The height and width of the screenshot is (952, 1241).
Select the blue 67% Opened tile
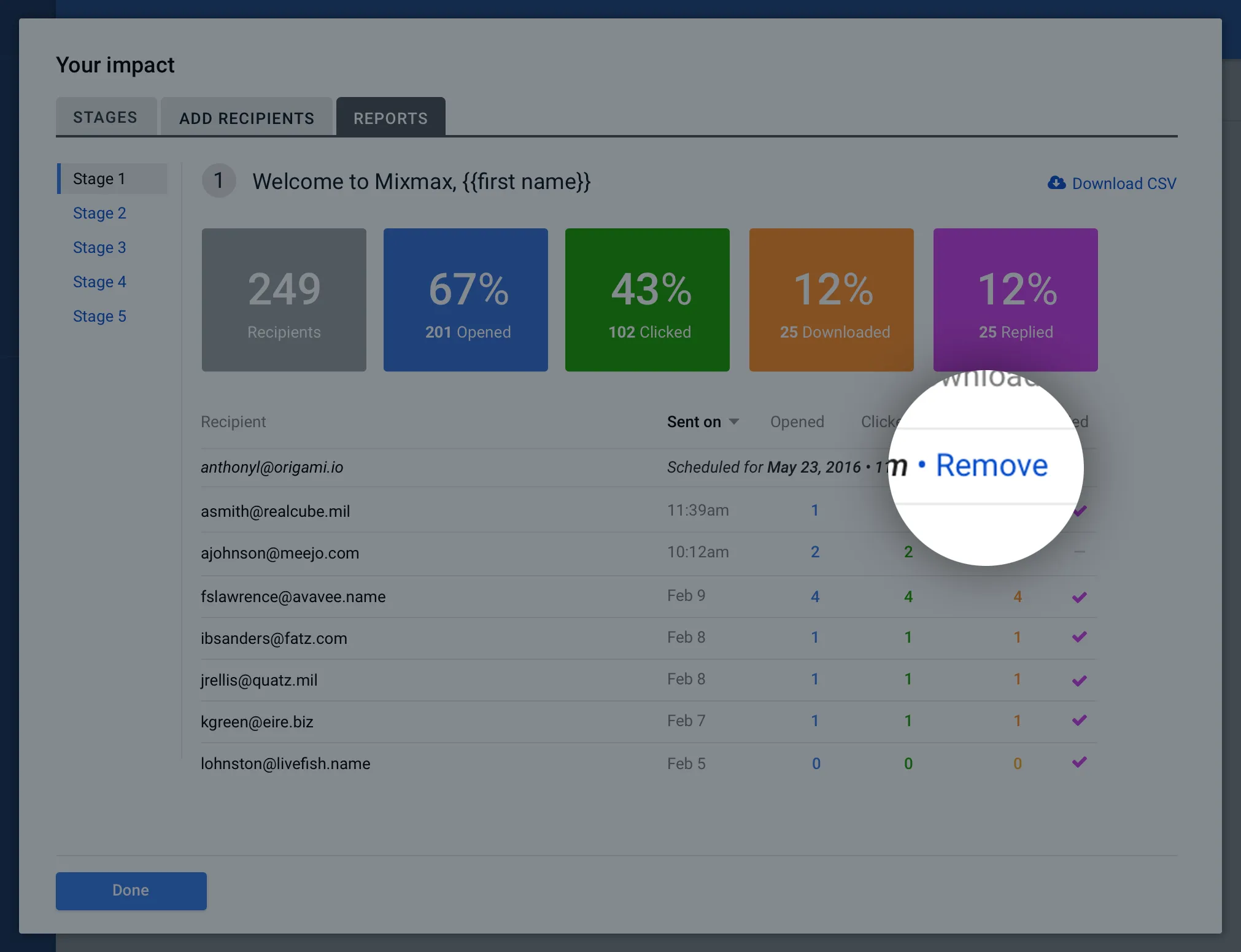[x=465, y=300]
